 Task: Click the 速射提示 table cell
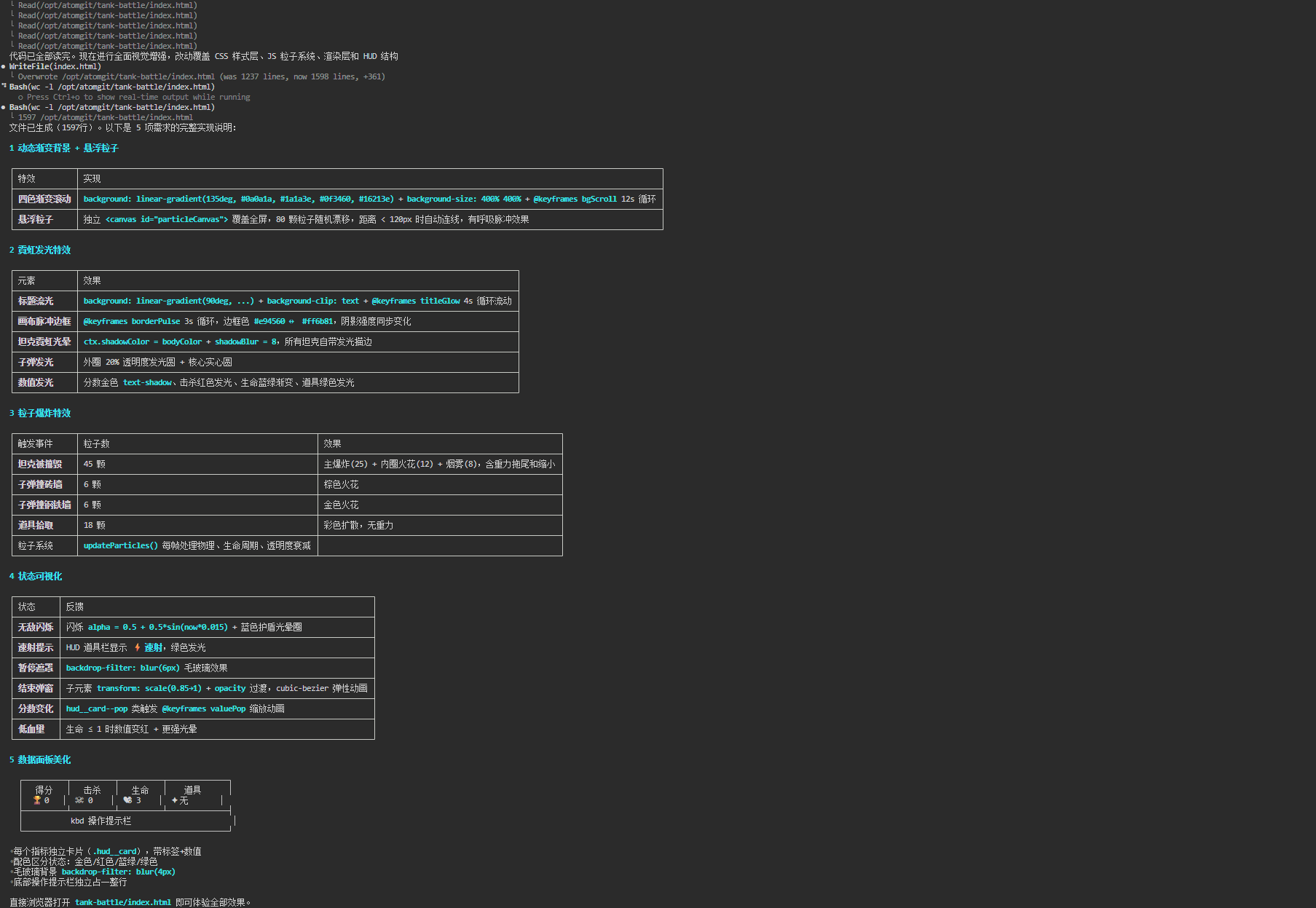36,647
